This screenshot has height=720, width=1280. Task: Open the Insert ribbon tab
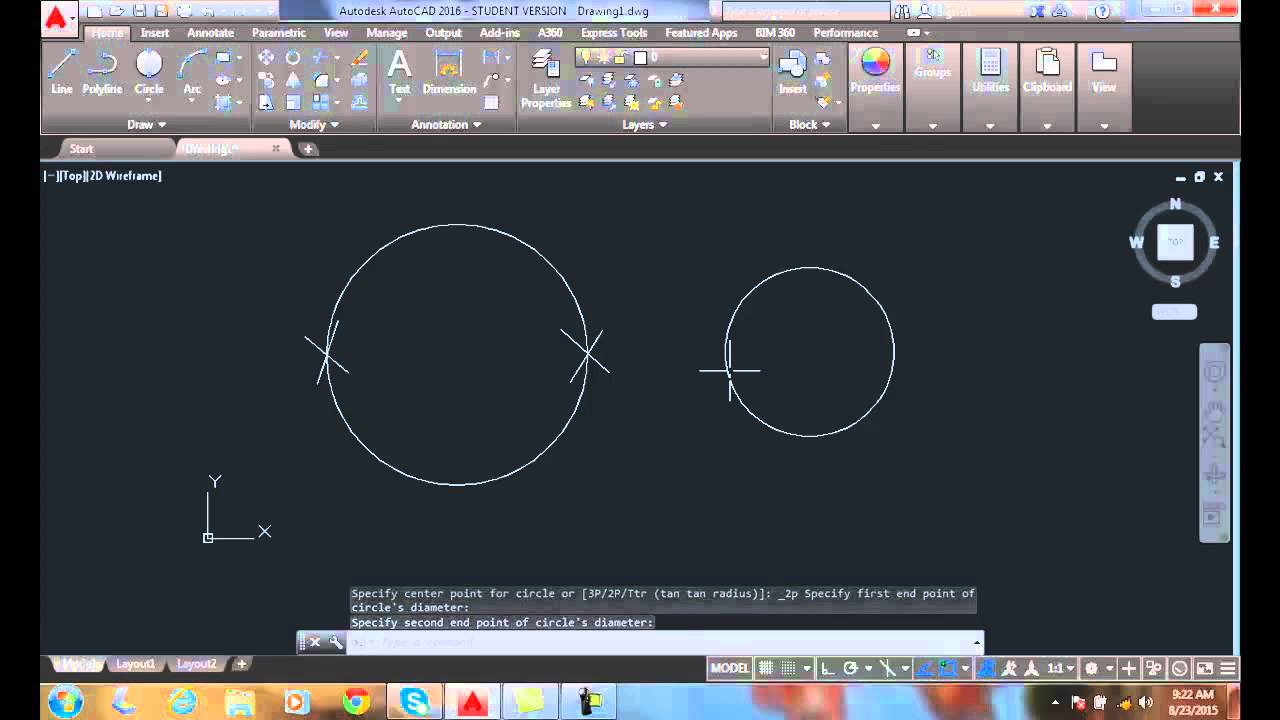coord(155,33)
